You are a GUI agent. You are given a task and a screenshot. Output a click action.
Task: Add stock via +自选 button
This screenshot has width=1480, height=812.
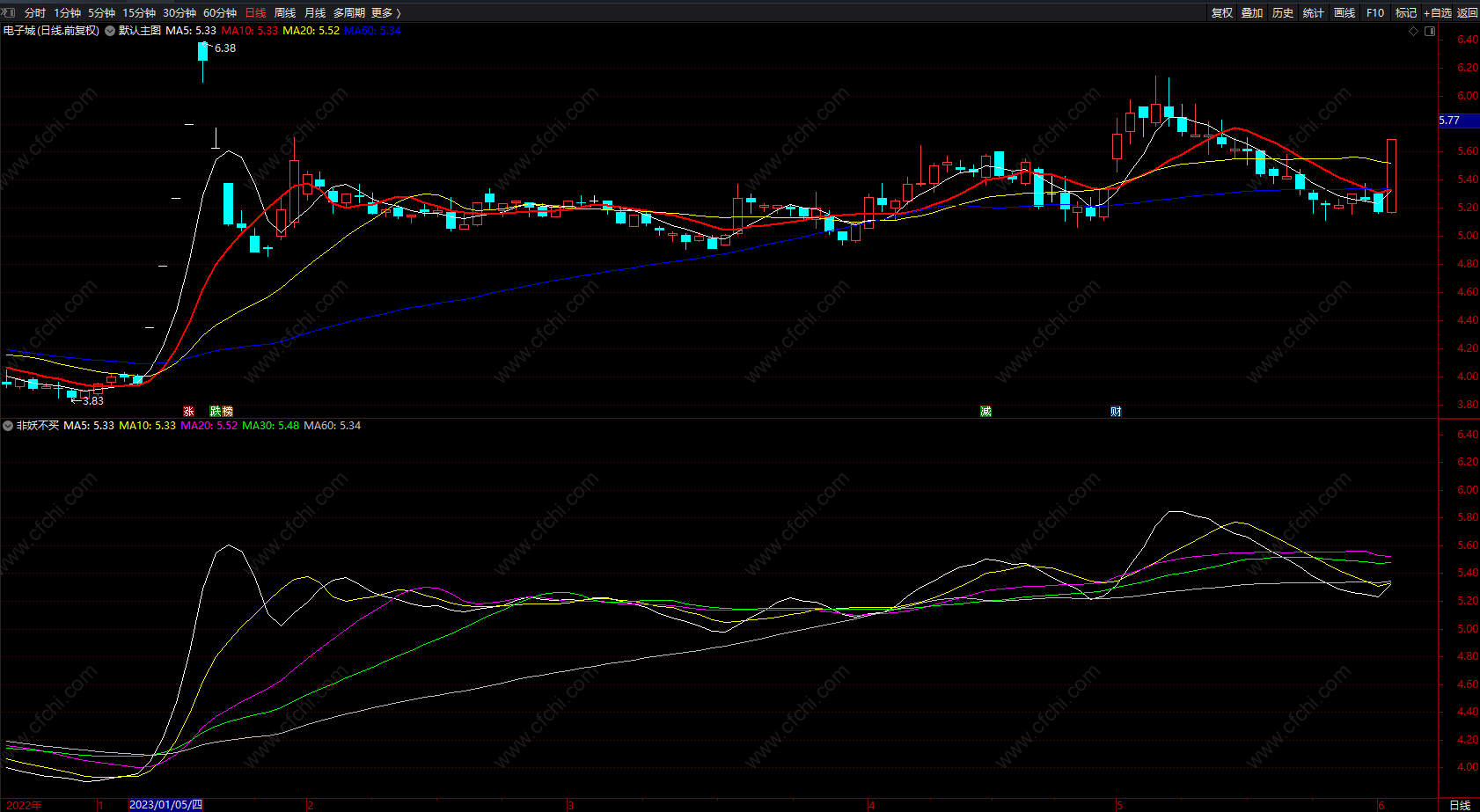(1438, 13)
